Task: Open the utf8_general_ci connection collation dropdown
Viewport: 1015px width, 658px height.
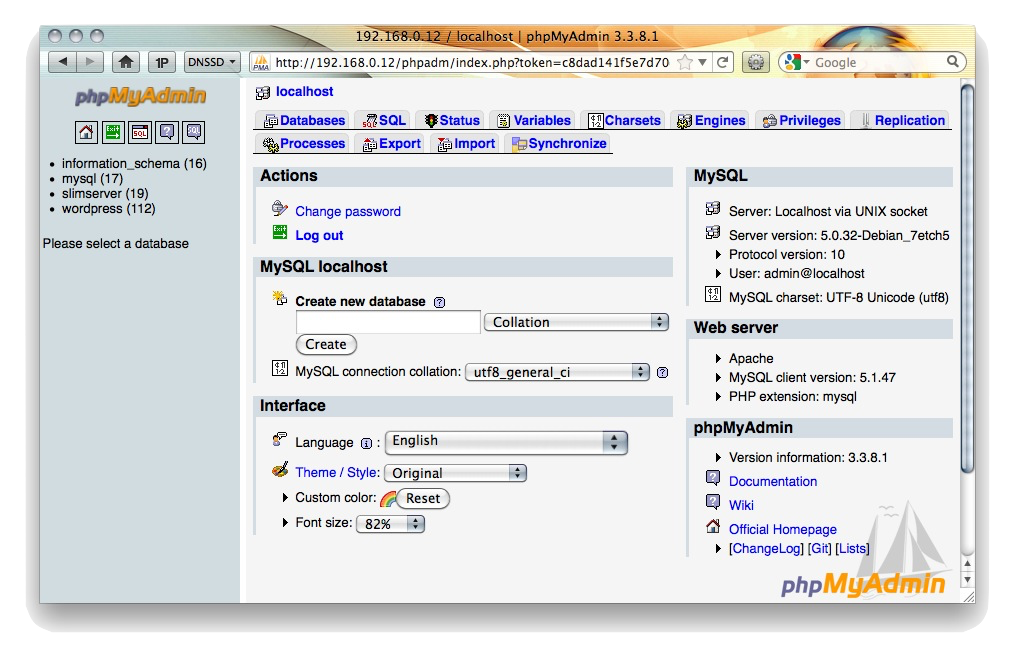Action: point(557,372)
